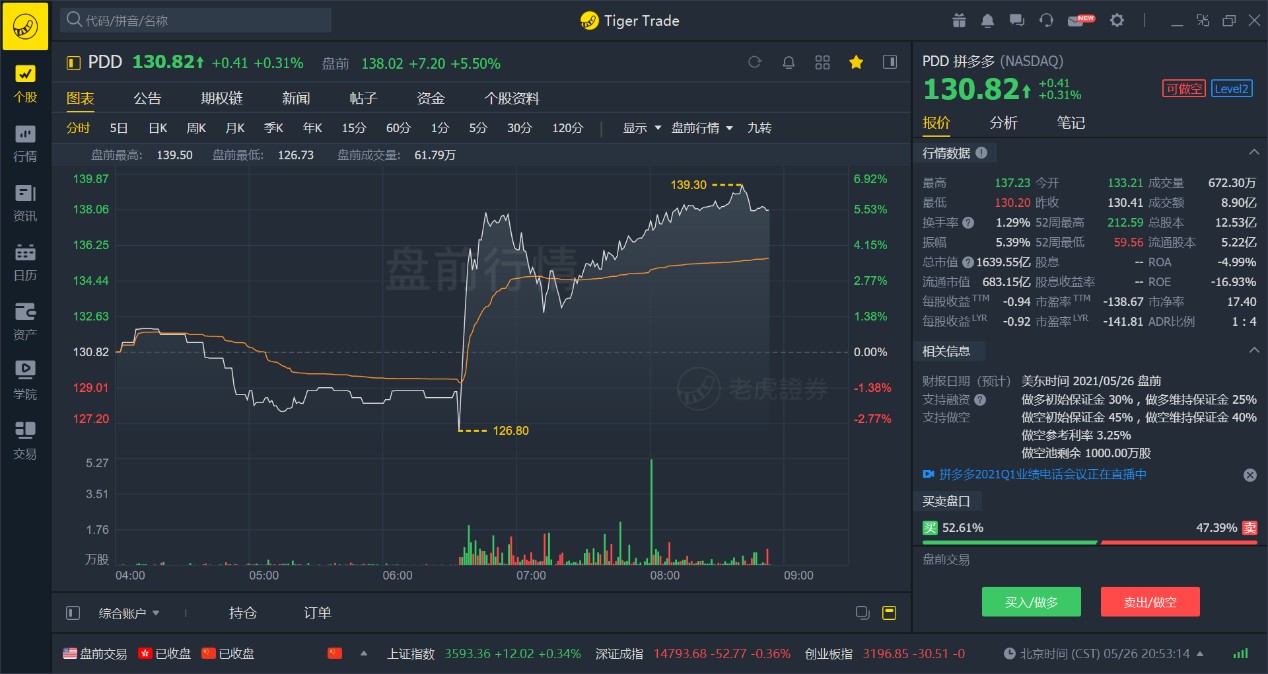
Task: Open the 交易 (trade) sidebar section
Action: coord(25,440)
